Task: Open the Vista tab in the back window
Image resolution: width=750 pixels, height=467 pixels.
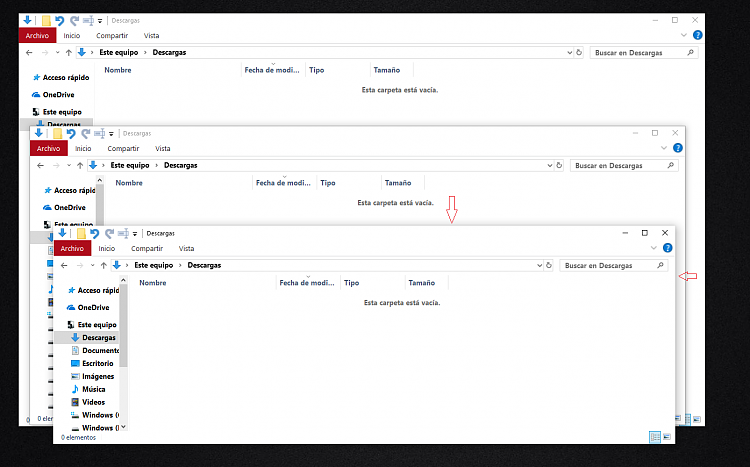Action: point(152,35)
